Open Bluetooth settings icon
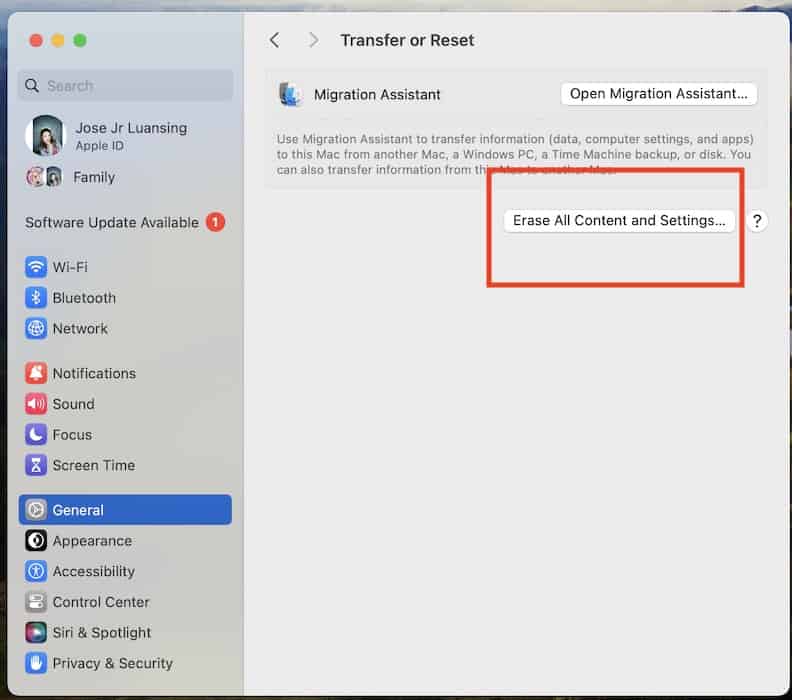Viewport: 792px width, 700px height. [36, 298]
